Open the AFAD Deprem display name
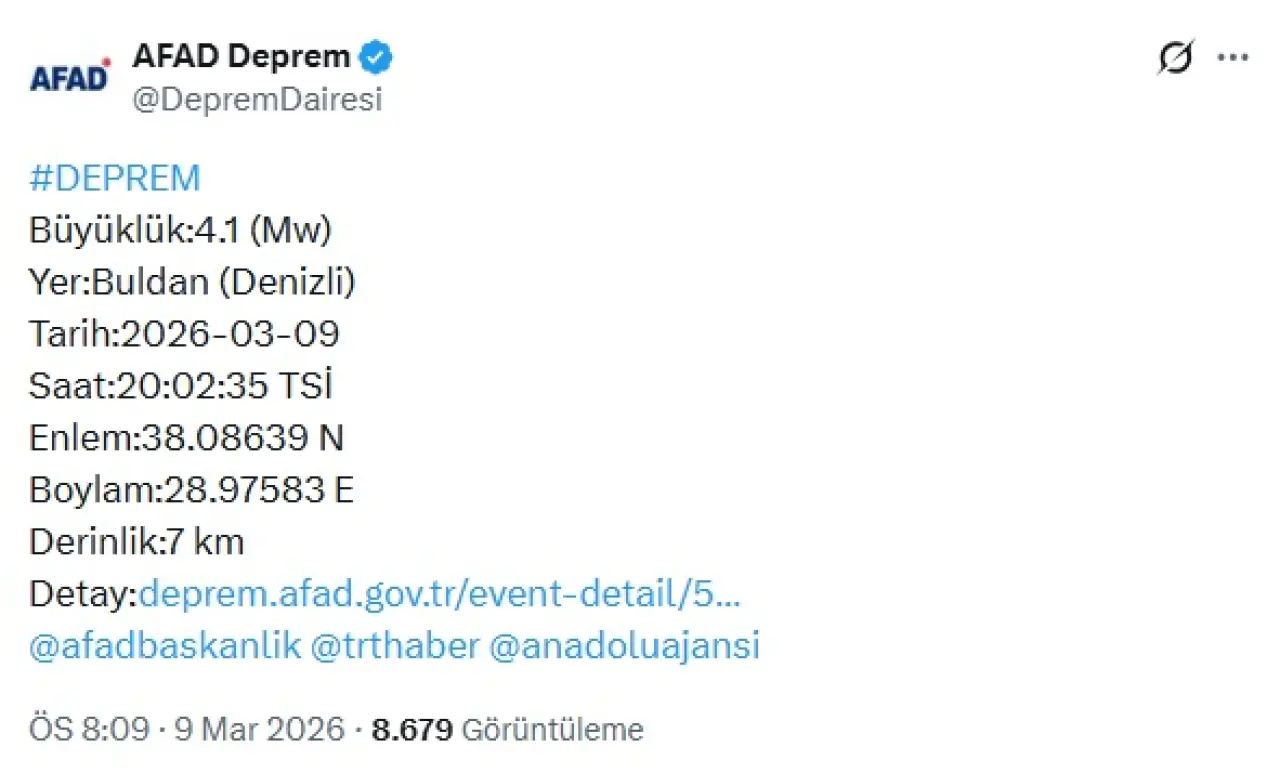 [242, 57]
